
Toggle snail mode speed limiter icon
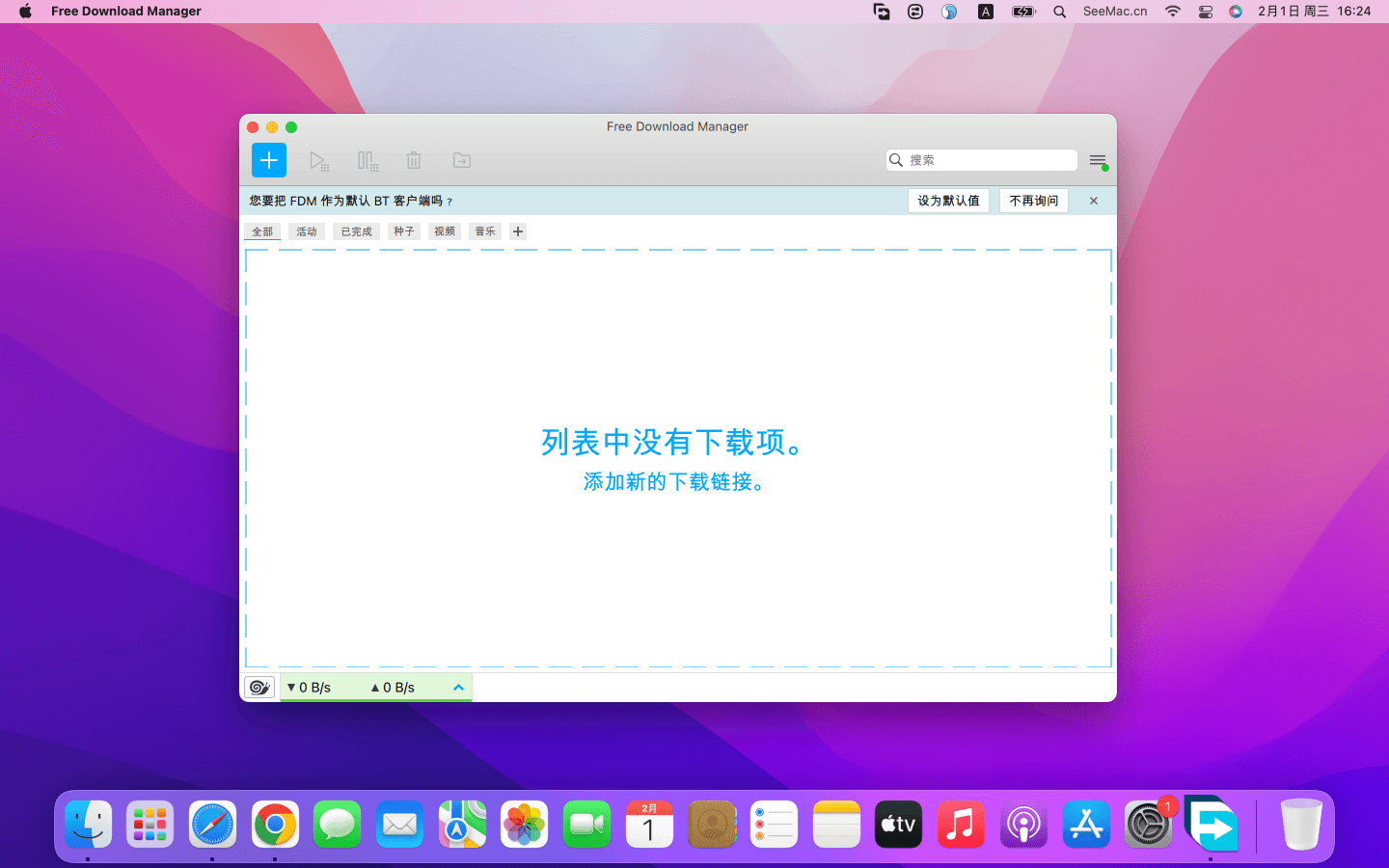pyautogui.click(x=259, y=687)
